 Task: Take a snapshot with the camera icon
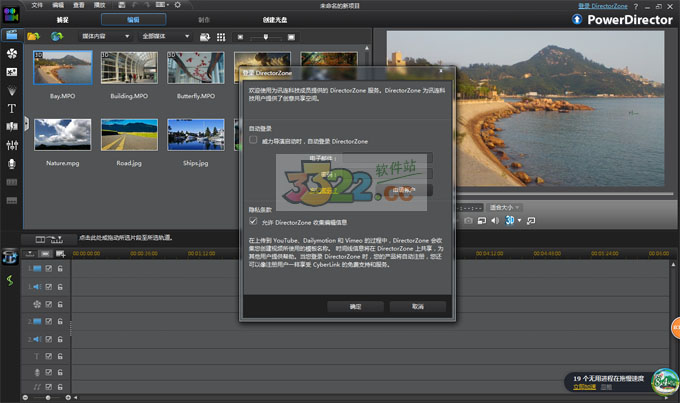[x=468, y=220]
